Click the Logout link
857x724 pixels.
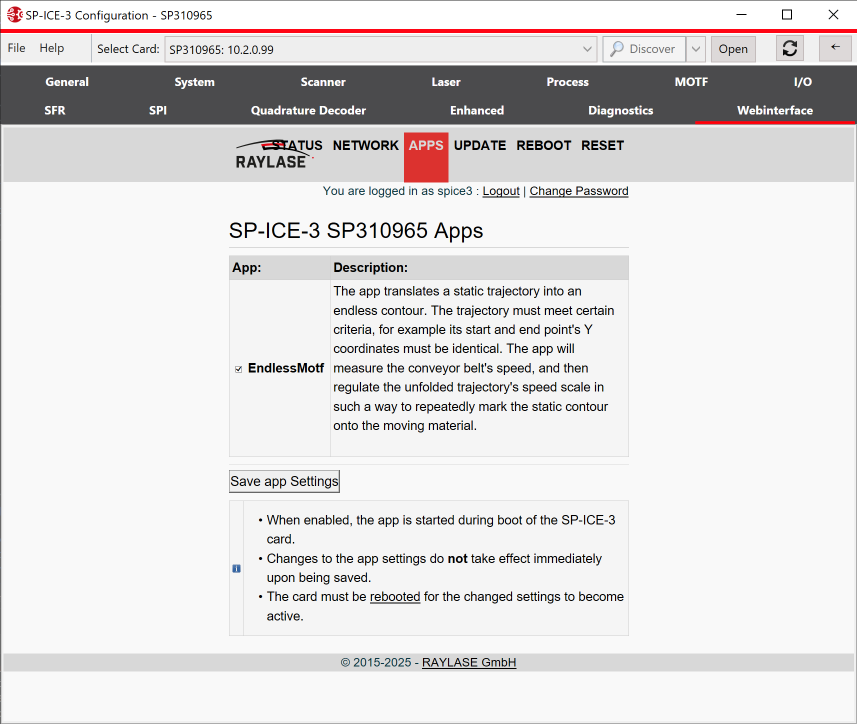501,191
